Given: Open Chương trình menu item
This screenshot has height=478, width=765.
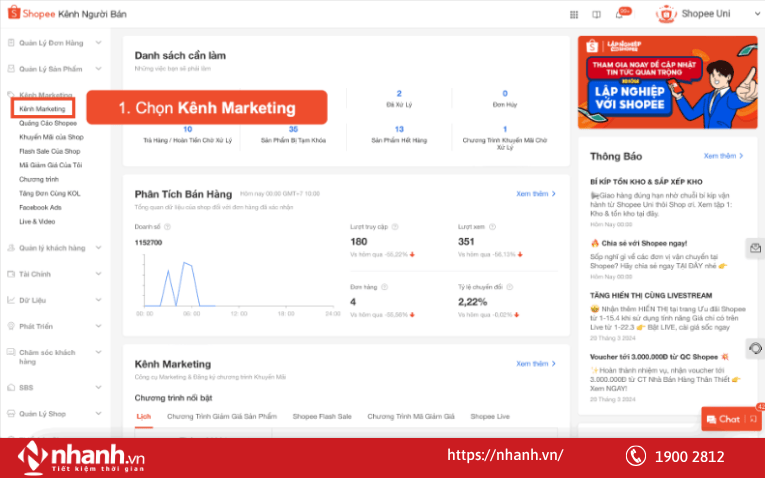Looking at the screenshot, I should 39,179.
